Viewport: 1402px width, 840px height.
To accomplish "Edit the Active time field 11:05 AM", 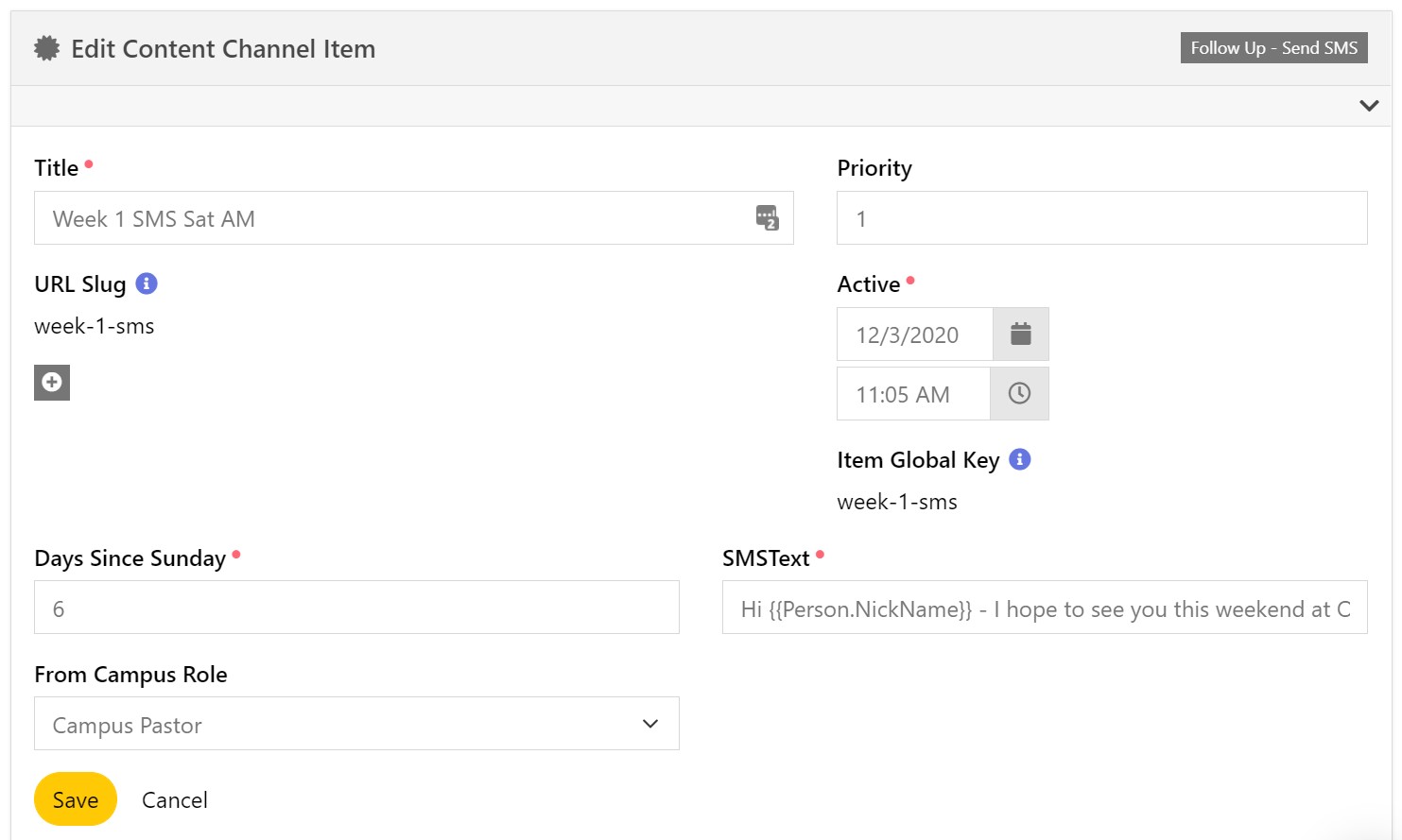I will (913, 394).
